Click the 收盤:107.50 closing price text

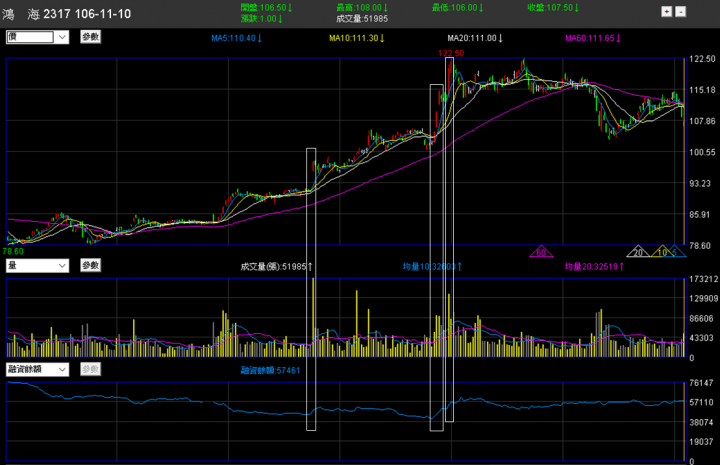[x=553, y=8]
